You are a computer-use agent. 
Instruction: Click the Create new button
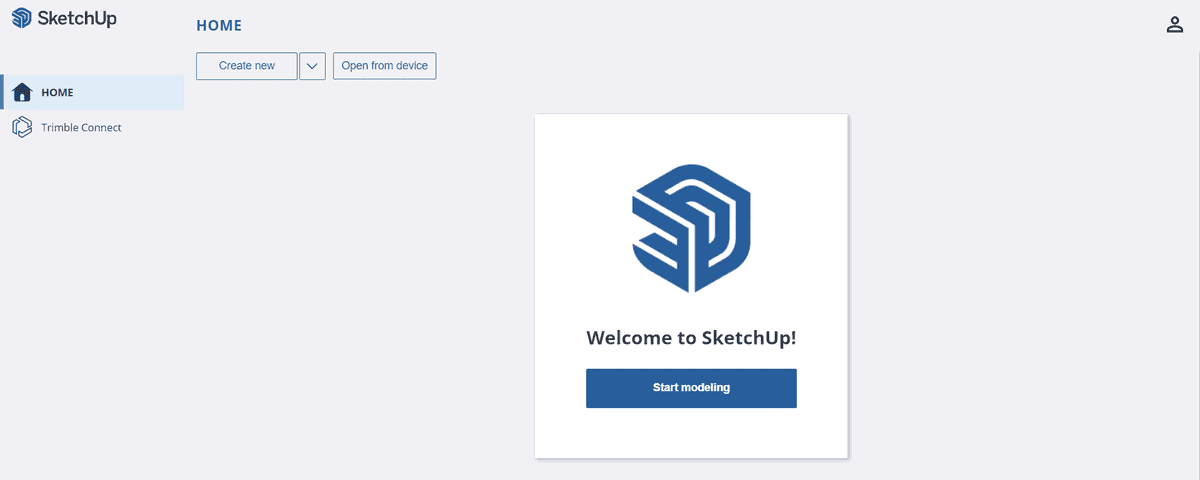click(x=247, y=66)
